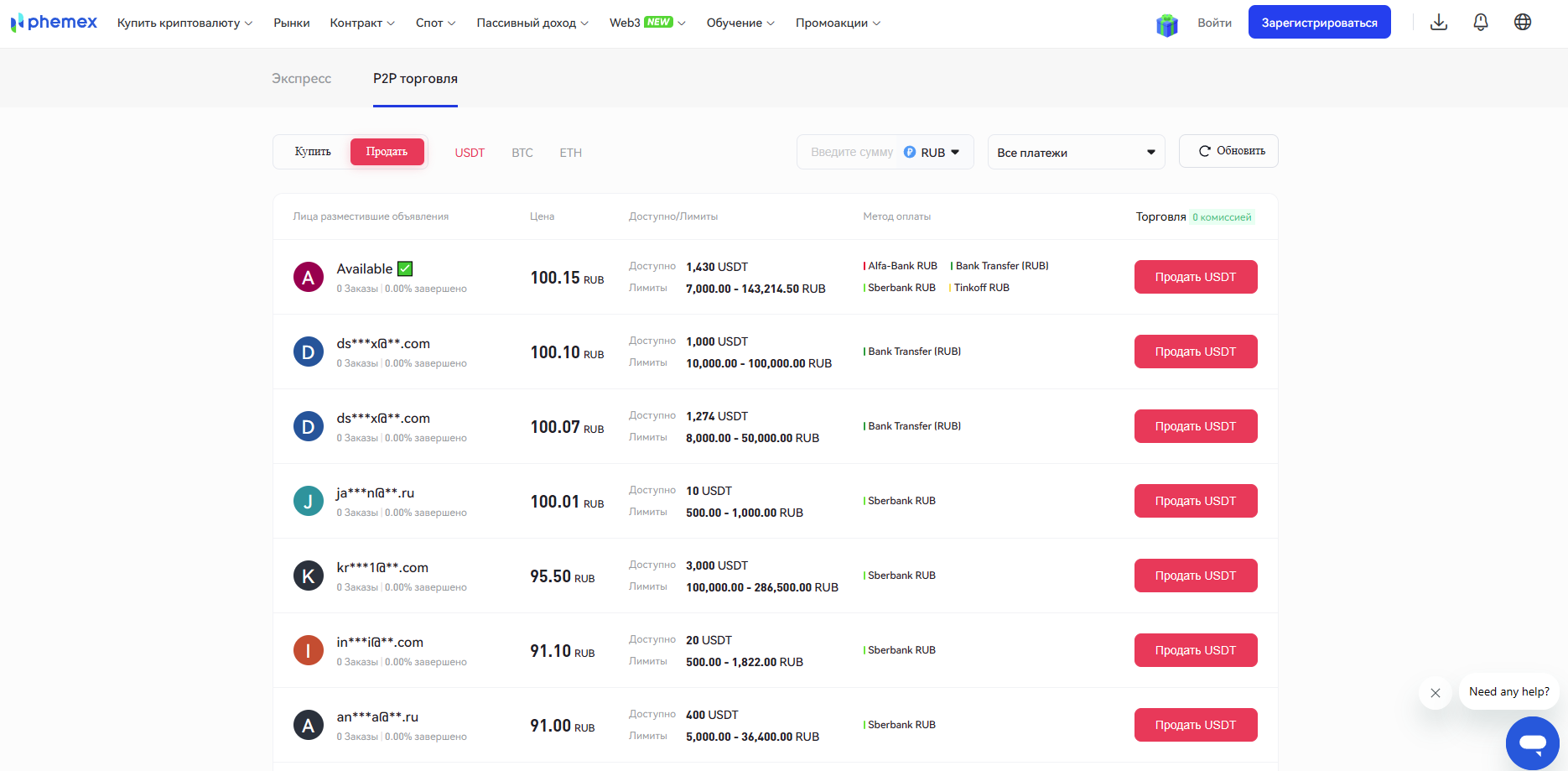The image size is (1568, 771).
Task: Expand the Контракт menu
Action: pos(362,23)
